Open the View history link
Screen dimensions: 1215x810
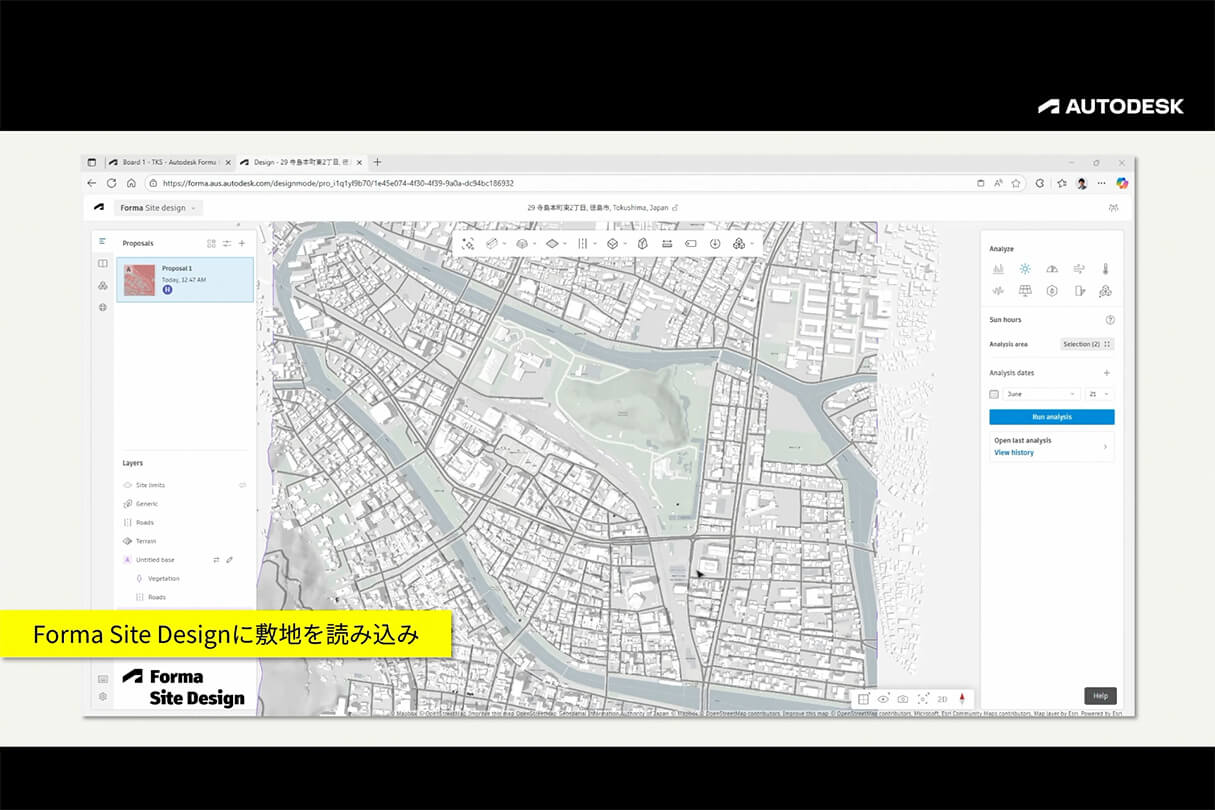pyautogui.click(x=1014, y=453)
